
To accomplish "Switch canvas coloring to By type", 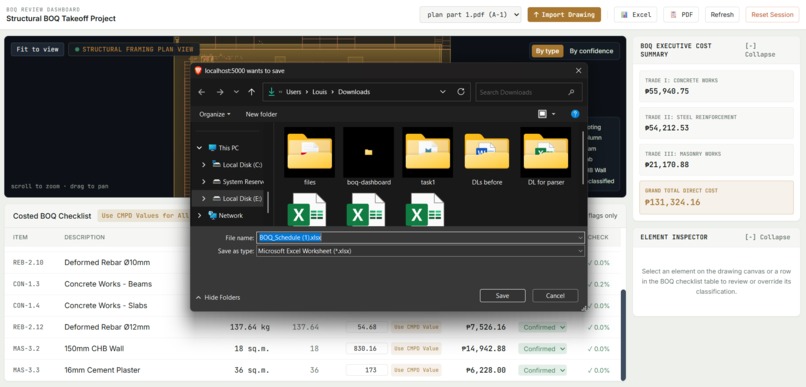I will (x=547, y=51).
